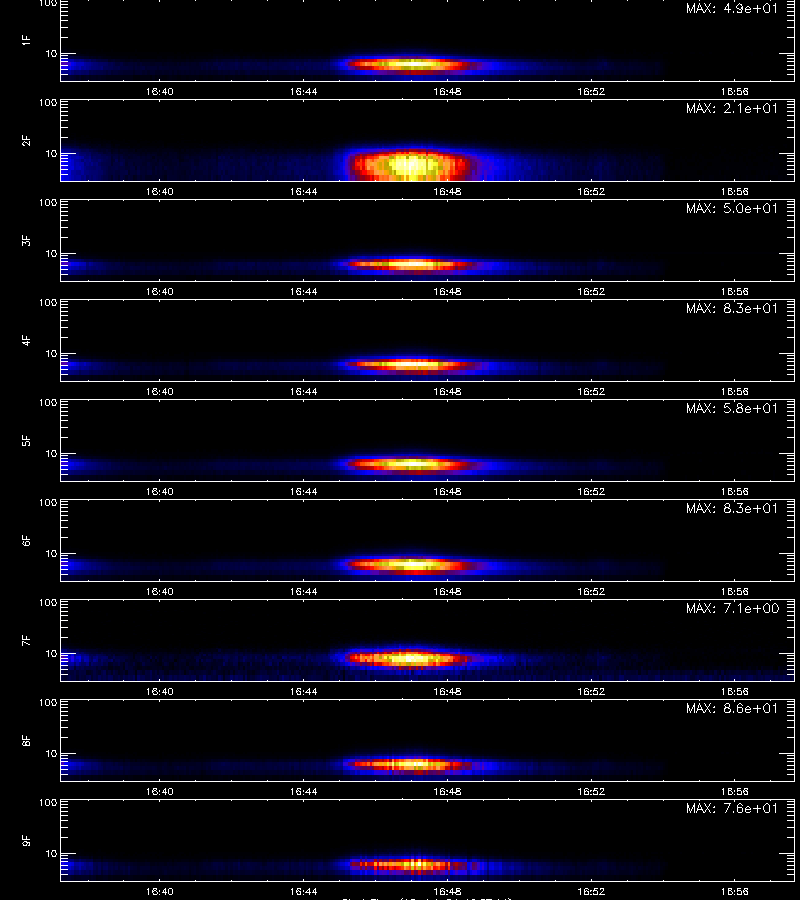Click the 100 y-axis label of panel 9F

point(48,802)
